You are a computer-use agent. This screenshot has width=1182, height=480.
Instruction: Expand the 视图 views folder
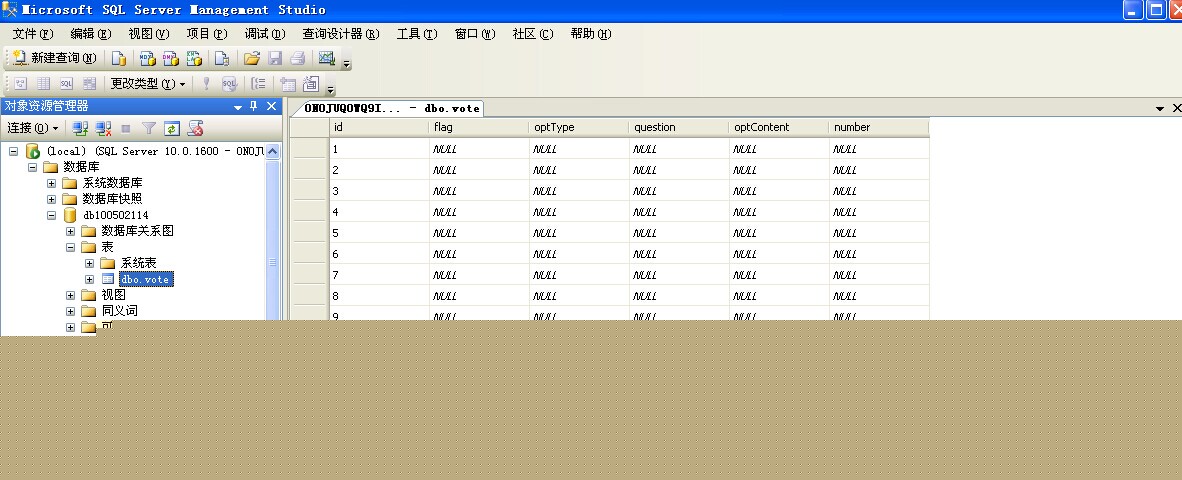click(x=70, y=295)
